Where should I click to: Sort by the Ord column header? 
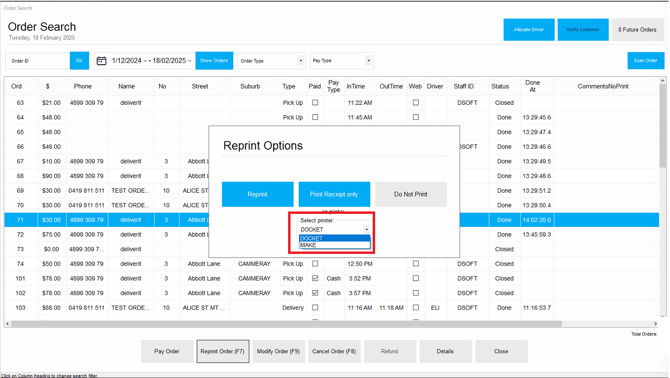pyautogui.click(x=17, y=86)
